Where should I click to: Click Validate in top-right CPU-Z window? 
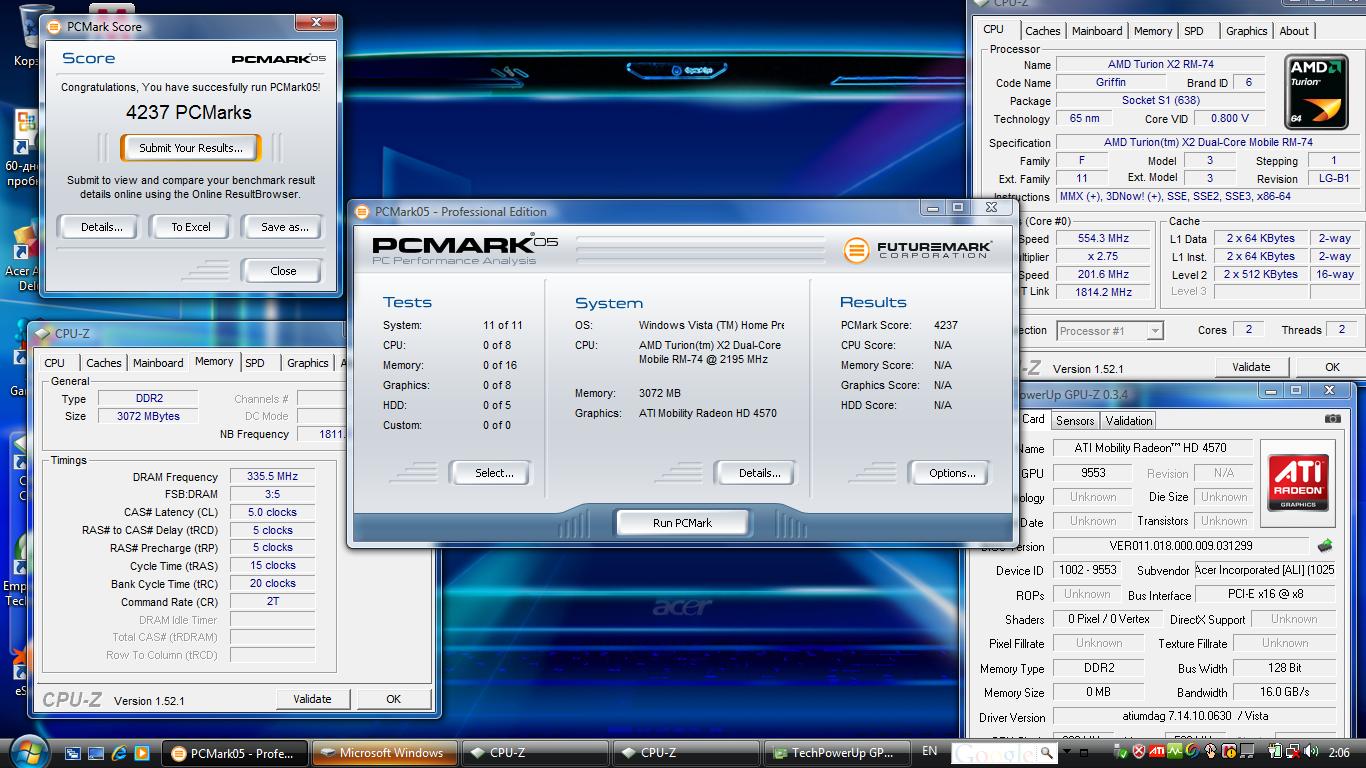[x=1251, y=367]
